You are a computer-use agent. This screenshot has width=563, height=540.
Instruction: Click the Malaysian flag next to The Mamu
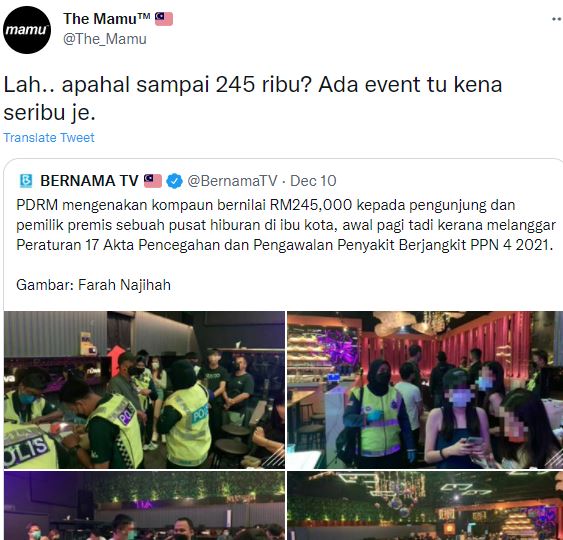[164, 19]
